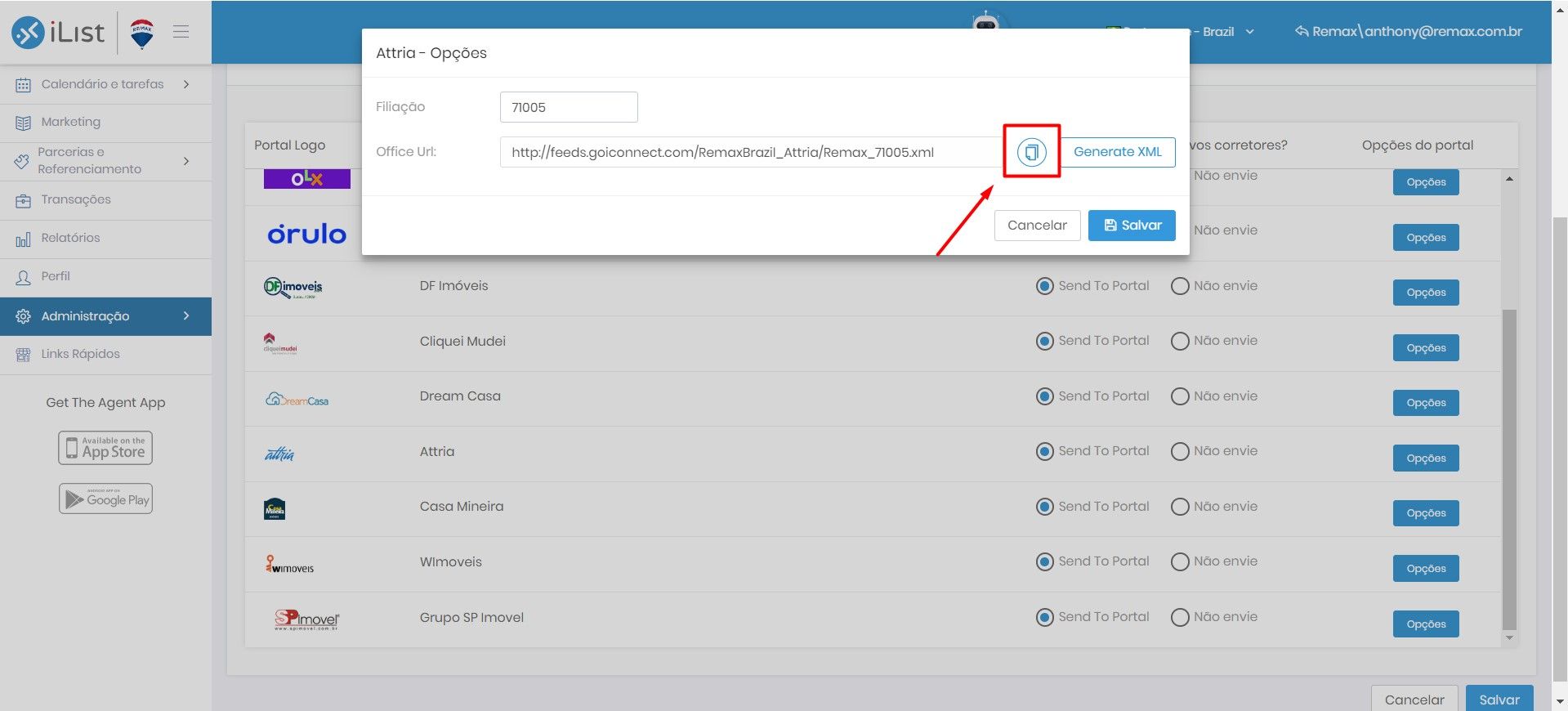This screenshot has height=711, width=1568.
Task: Click the Generate XML button
Action: pyautogui.click(x=1118, y=152)
